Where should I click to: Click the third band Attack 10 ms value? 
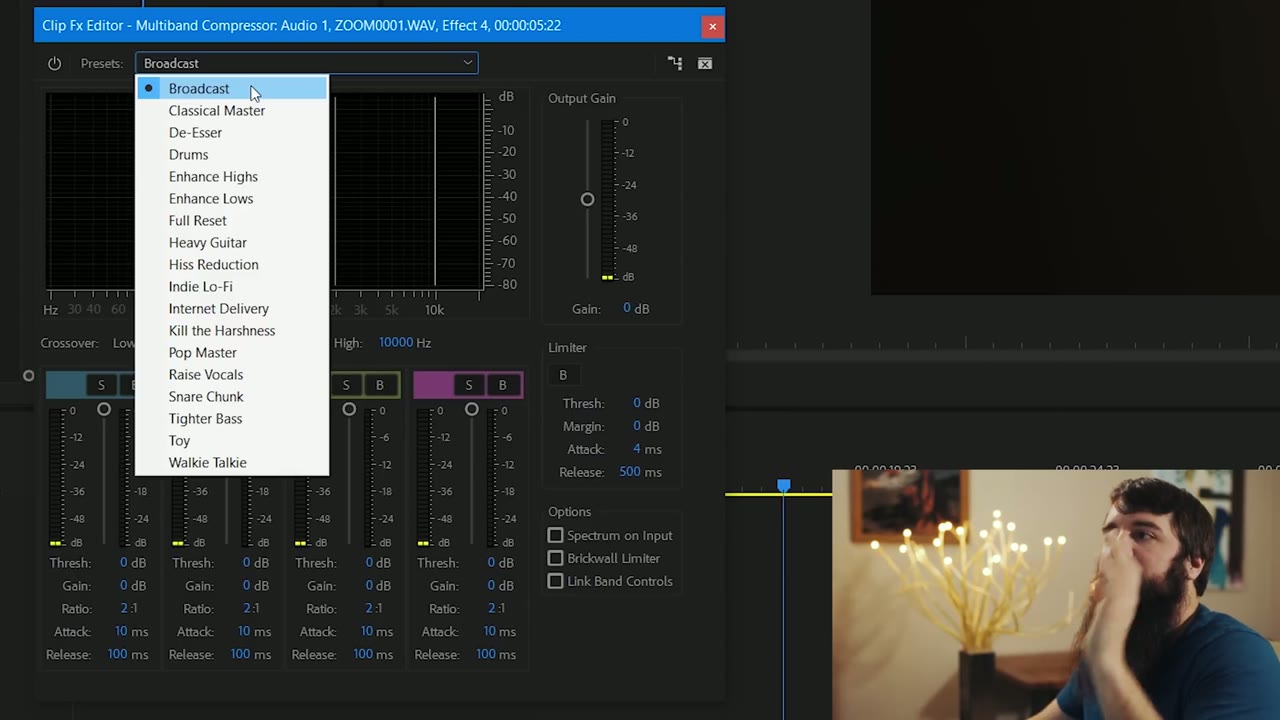[x=377, y=632]
